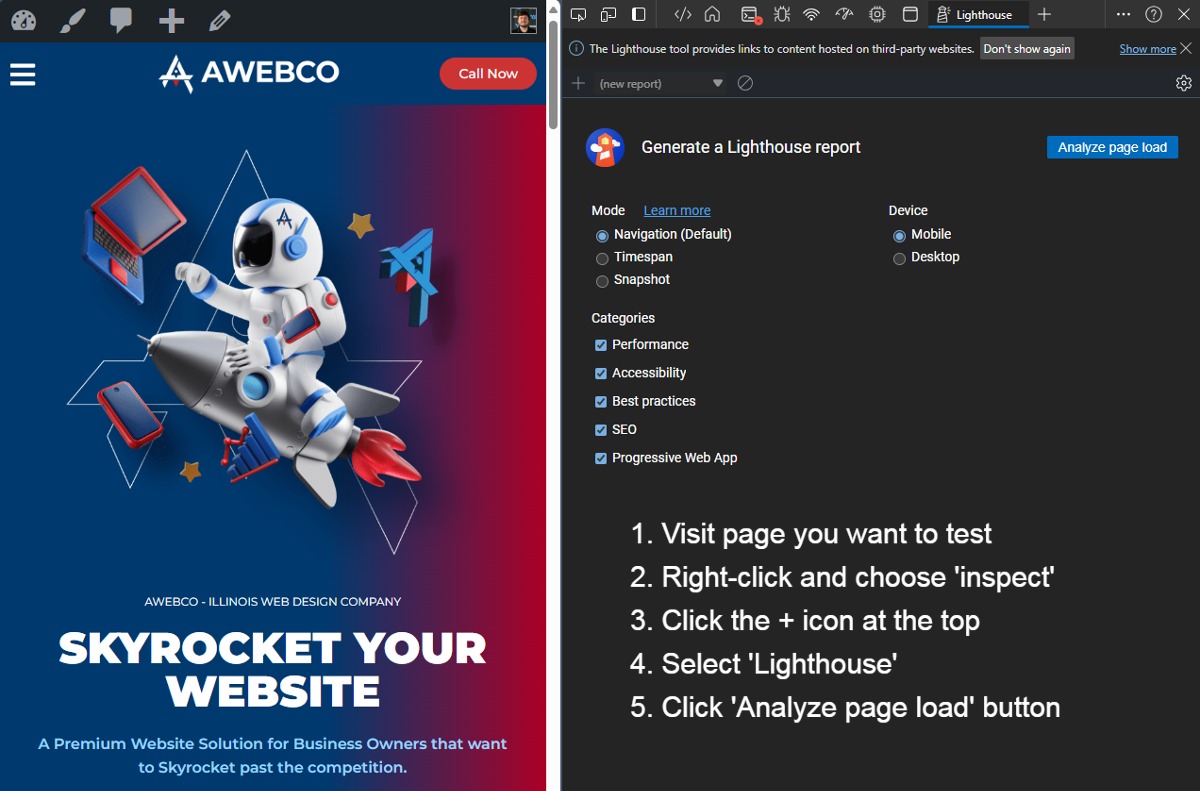The height and width of the screenshot is (791, 1200).
Task: Toggle the SEO category checkbox
Action: click(x=601, y=430)
